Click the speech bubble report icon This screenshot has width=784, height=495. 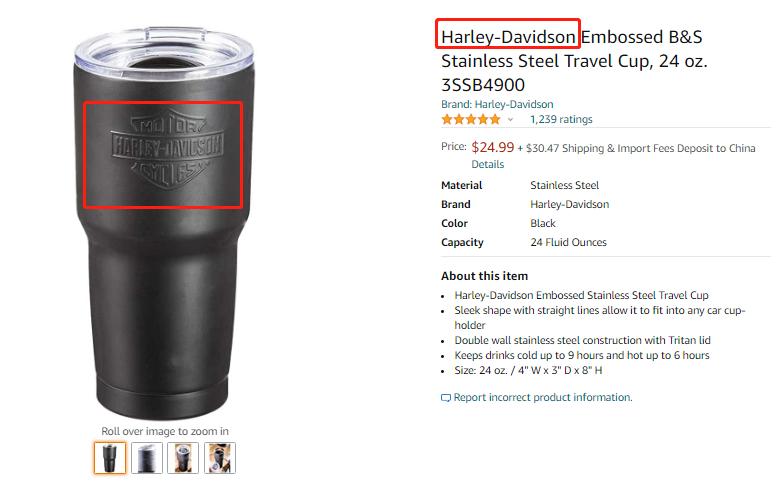446,398
